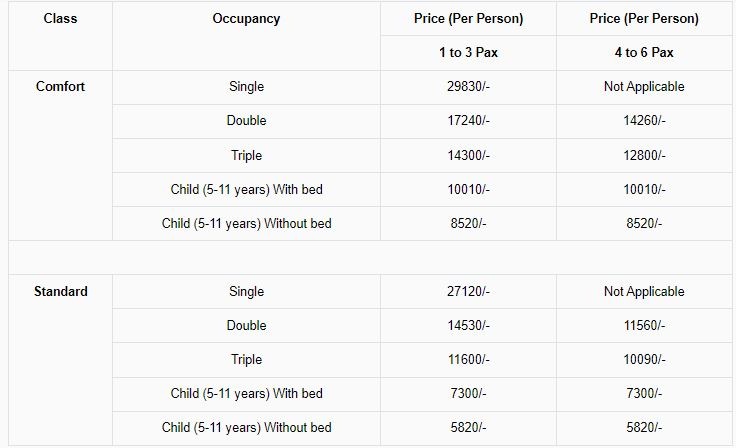Image resolution: width=736 pixels, height=448 pixels.
Task: Click the Class column header
Action: [x=60, y=18]
